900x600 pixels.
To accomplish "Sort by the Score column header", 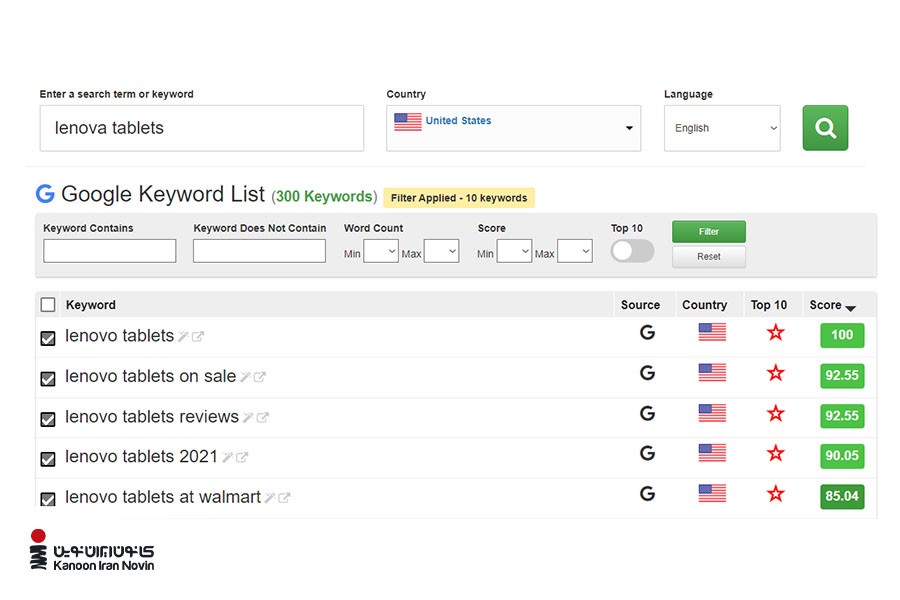I will click(x=832, y=305).
